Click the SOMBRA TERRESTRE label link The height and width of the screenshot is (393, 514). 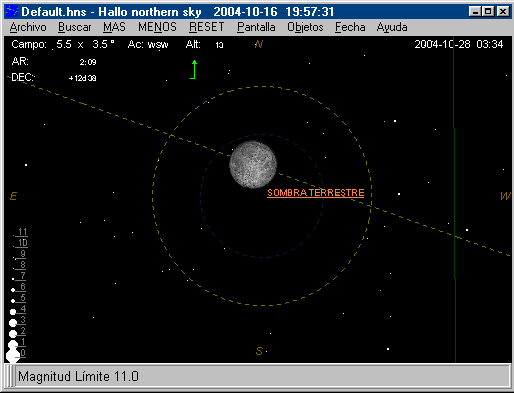tap(316, 193)
